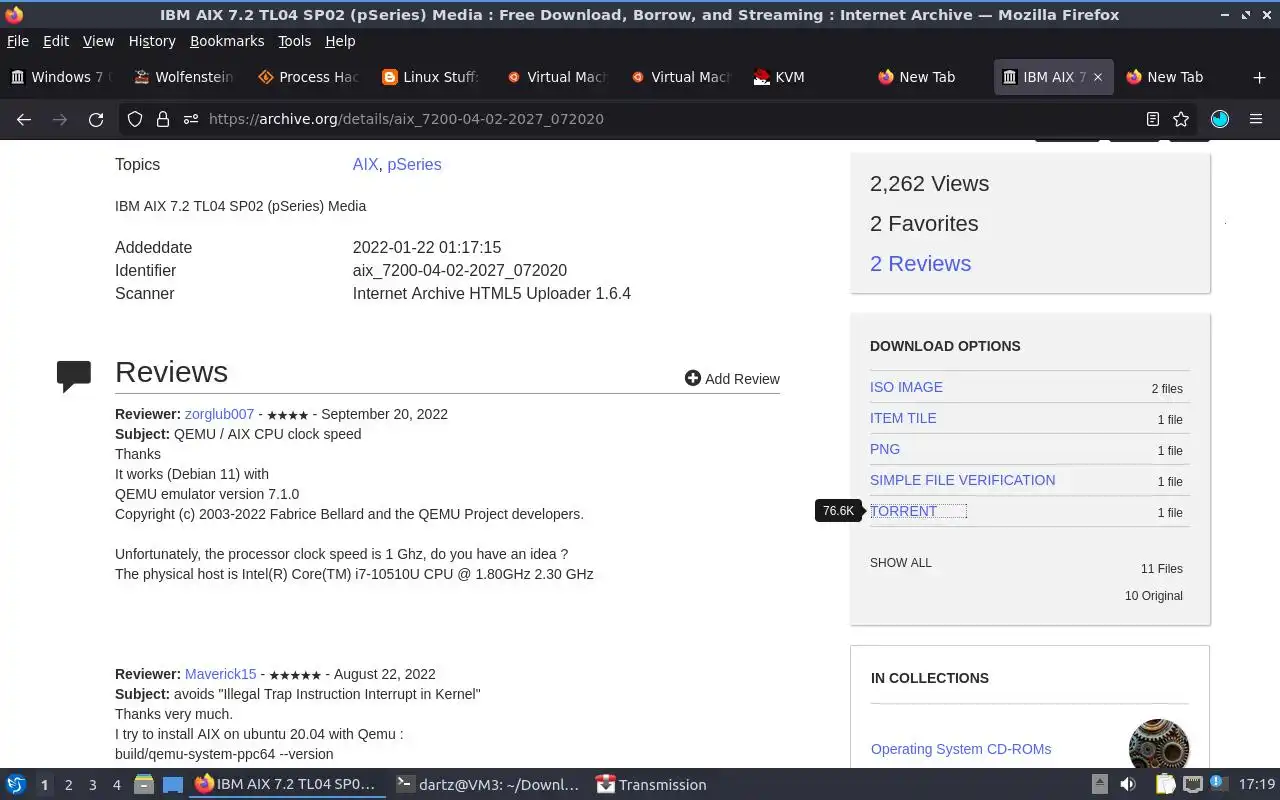Viewport: 1280px width, 800px height.
Task: Open the volume speaker tray icon
Action: click(x=1127, y=785)
